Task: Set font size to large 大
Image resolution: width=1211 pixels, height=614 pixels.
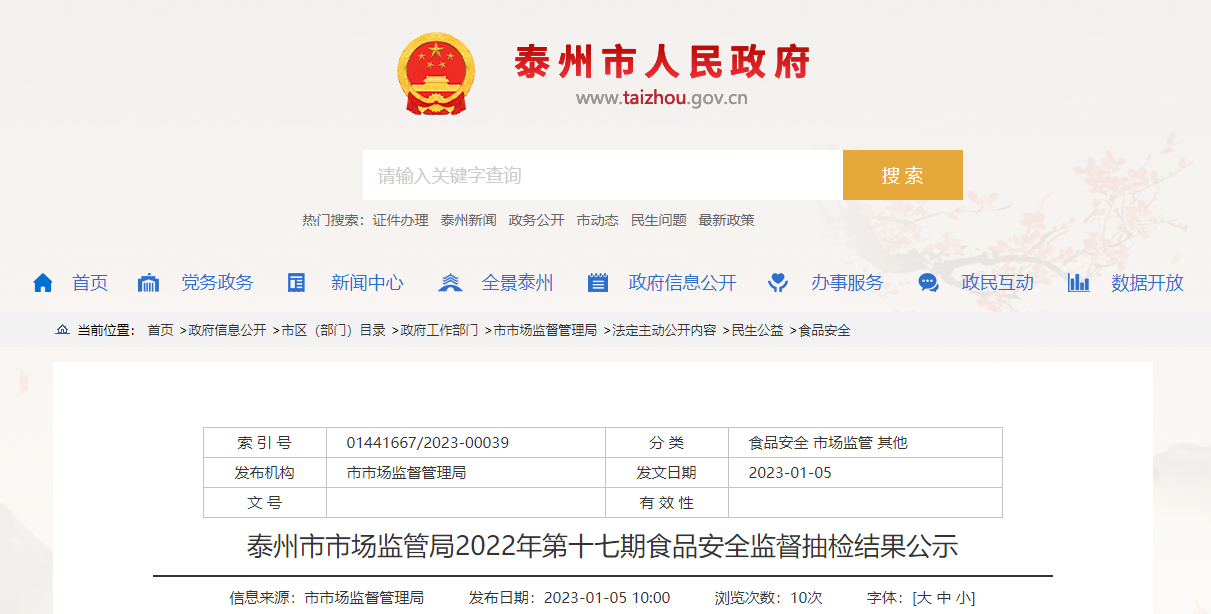Action: click(x=924, y=598)
